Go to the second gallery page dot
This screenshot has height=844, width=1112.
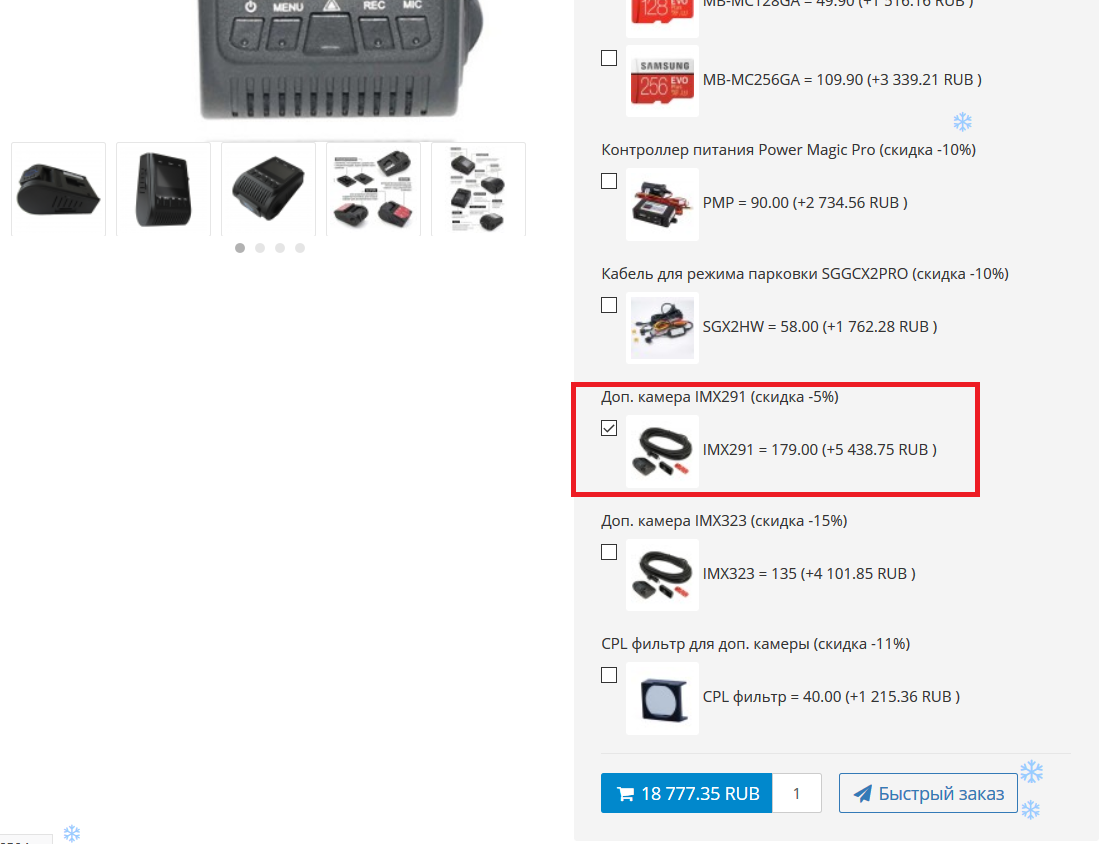[x=260, y=248]
